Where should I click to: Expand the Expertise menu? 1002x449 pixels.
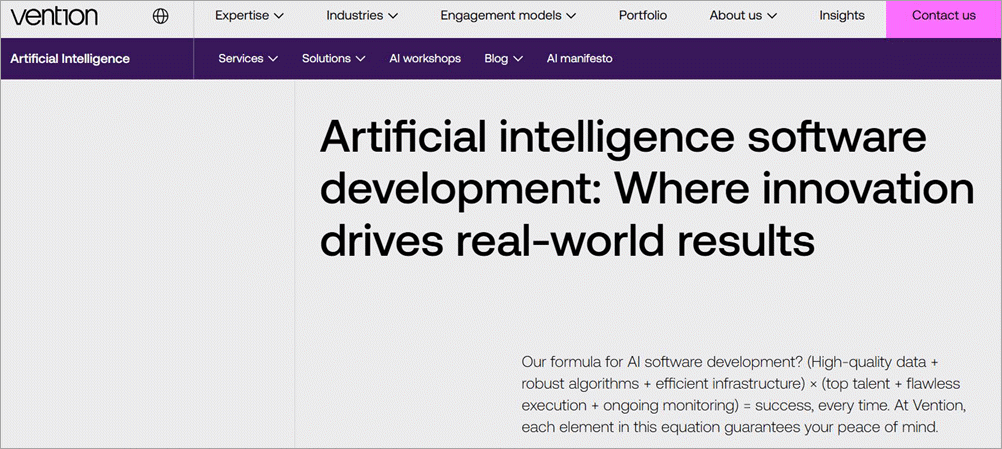[249, 16]
